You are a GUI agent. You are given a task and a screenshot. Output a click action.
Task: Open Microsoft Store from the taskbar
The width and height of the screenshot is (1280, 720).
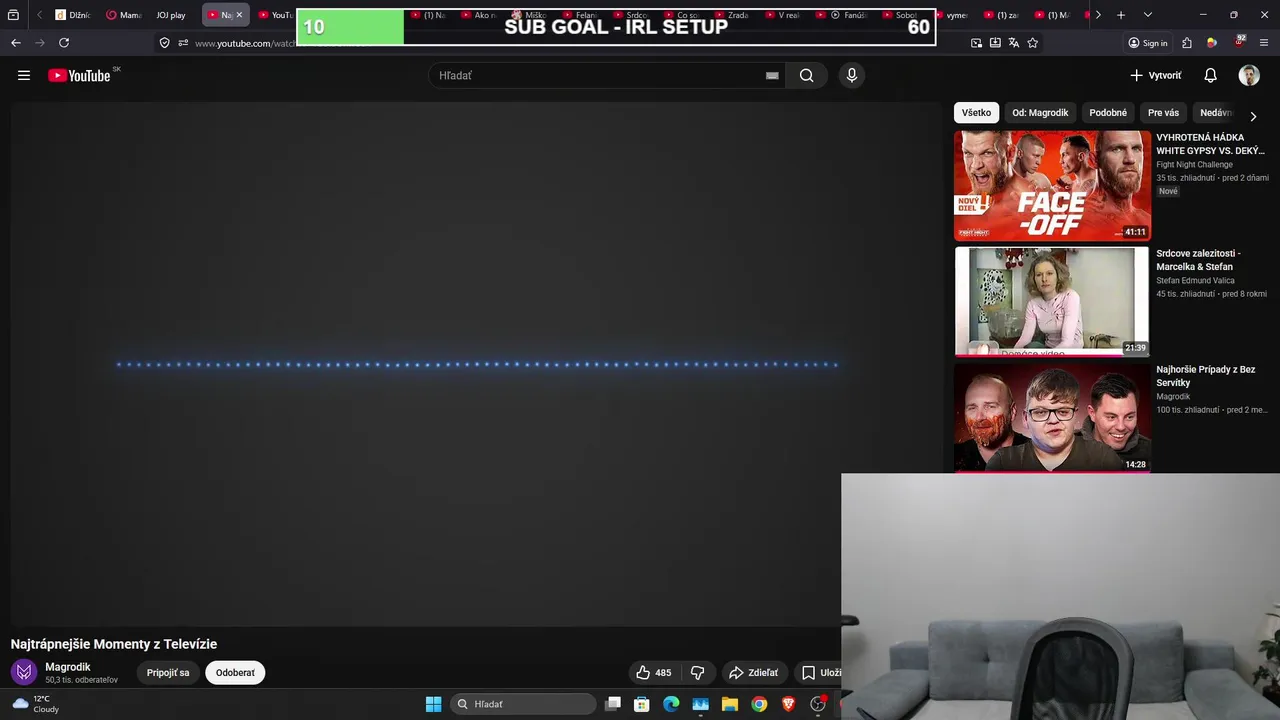click(x=642, y=704)
